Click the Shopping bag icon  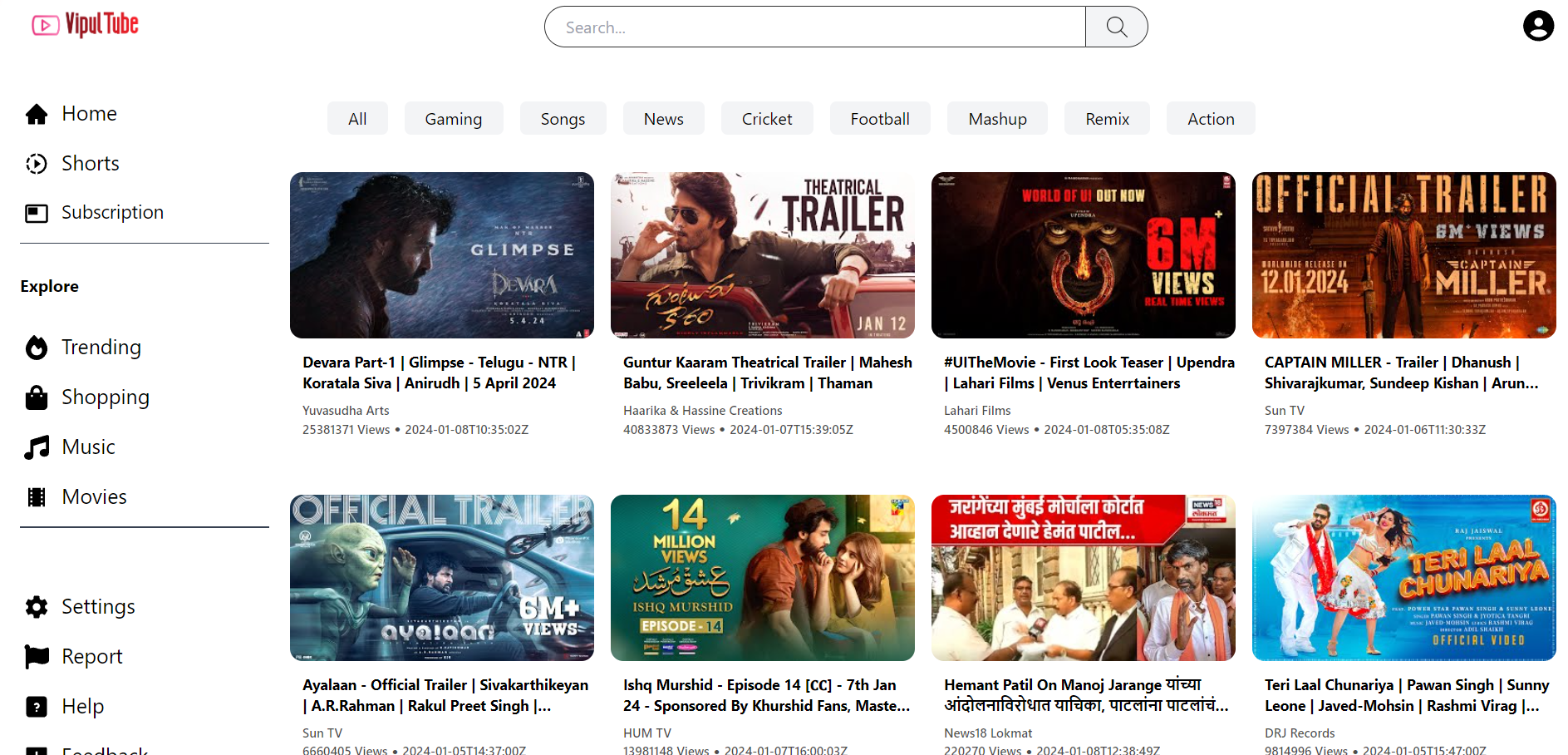click(37, 397)
